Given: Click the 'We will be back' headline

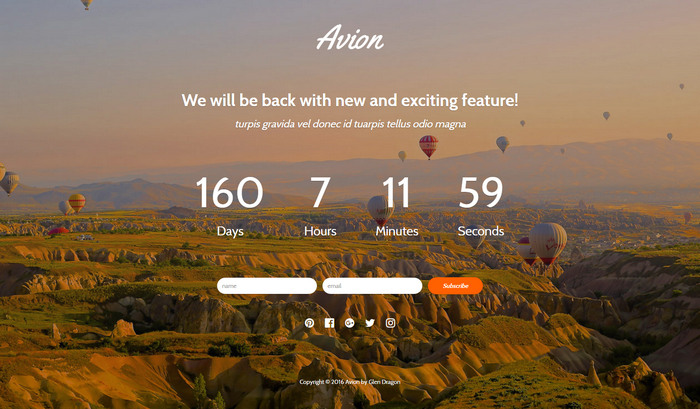Looking at the screenshot, I should click(x=350, y=100).
